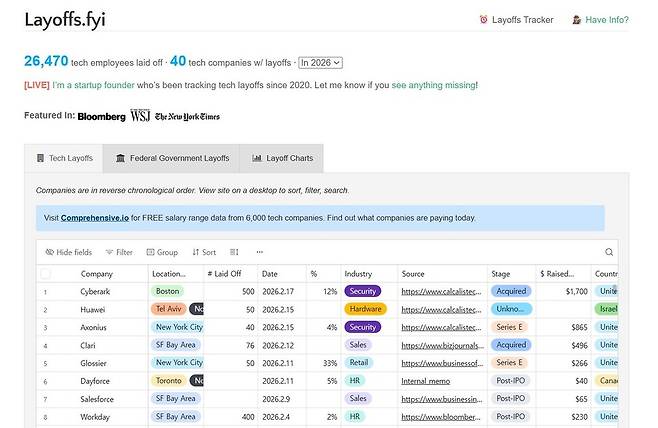Switch to Federal Government Layoffs tab
Viewport: 658px width, 428px height.
171,158
